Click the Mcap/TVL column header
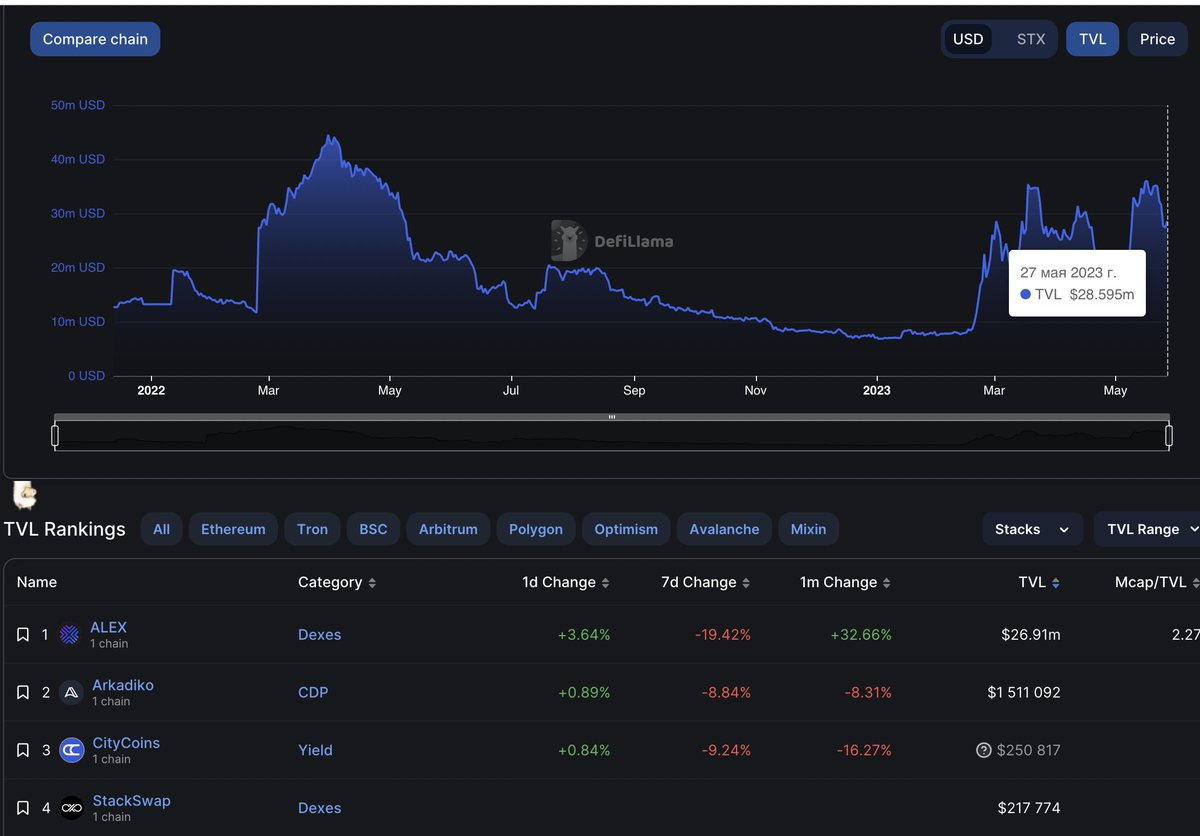The height and width of the screenshot is (836, 1200). coord(1150,582)
